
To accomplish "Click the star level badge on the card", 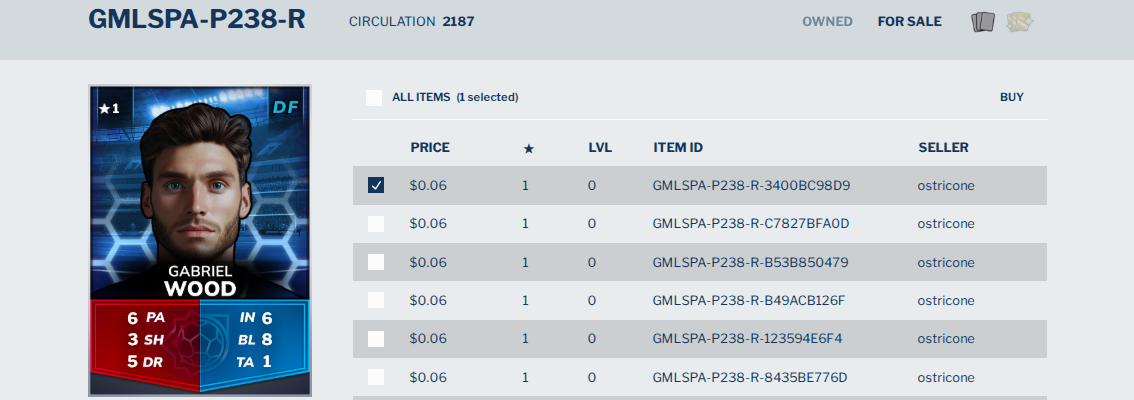I will click(x=109, y=108).
